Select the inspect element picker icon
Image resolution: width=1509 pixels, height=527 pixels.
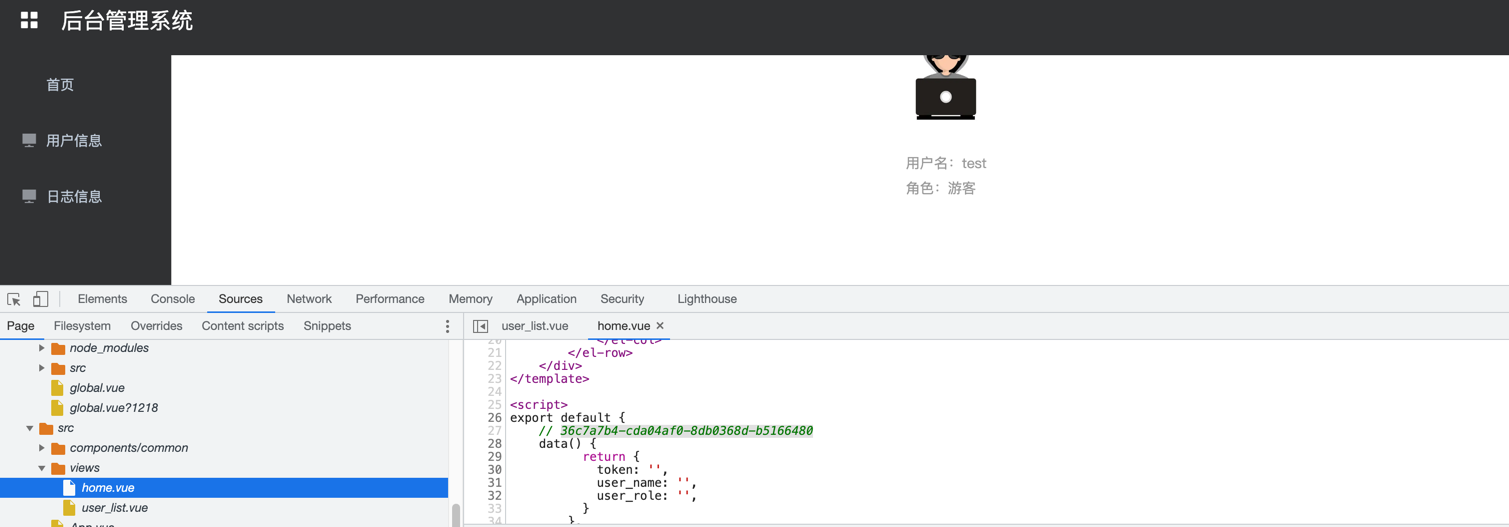[14, 299]
